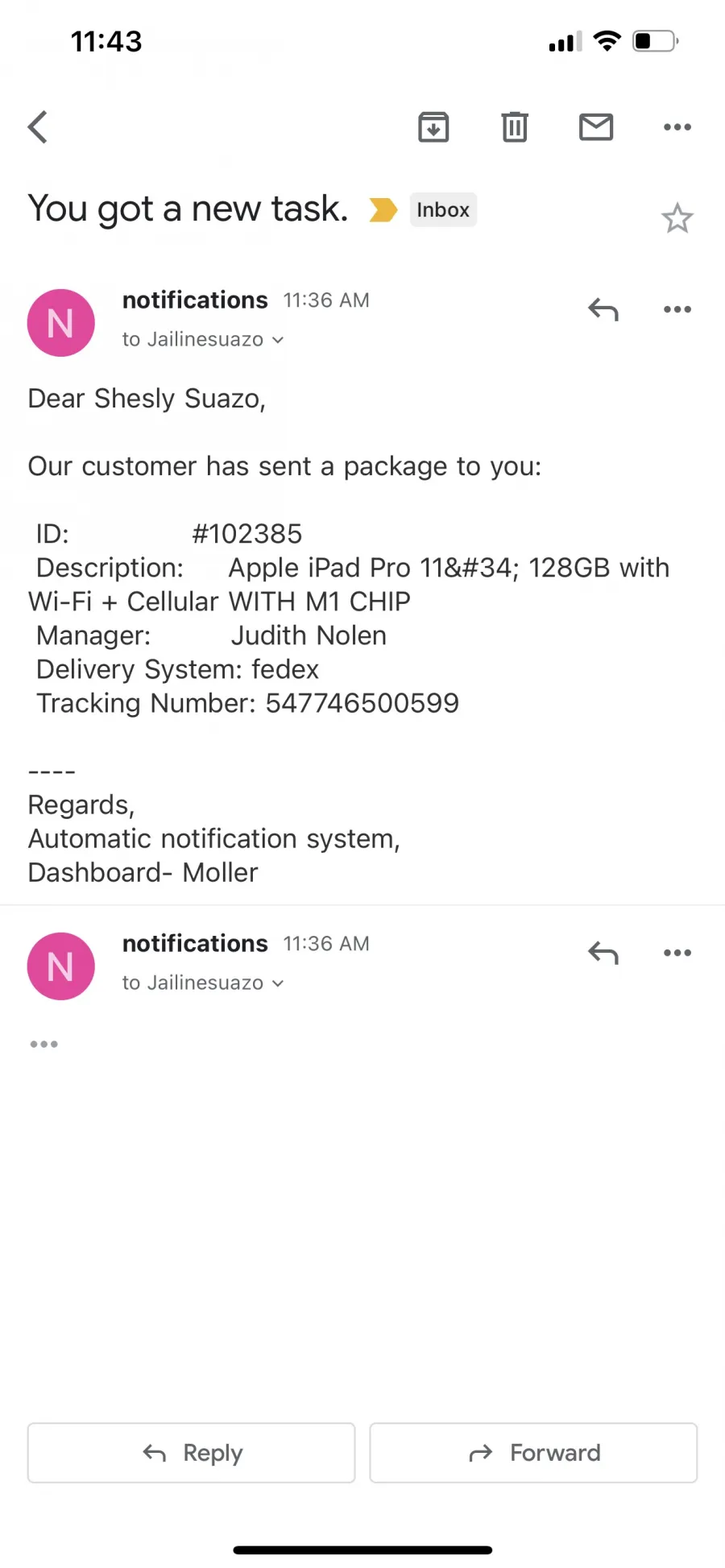725x1568 pixels.
Task: Open more options for the second notifications message
Action: [677, 953]
